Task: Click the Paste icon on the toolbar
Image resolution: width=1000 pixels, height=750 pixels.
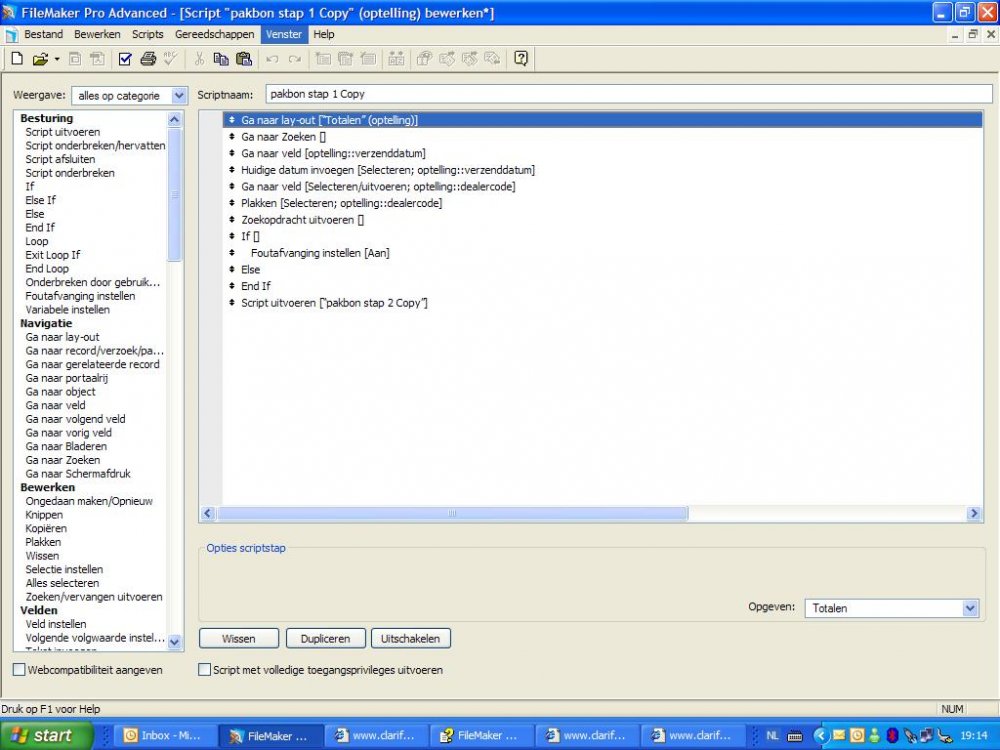Action: pos(243,59)
